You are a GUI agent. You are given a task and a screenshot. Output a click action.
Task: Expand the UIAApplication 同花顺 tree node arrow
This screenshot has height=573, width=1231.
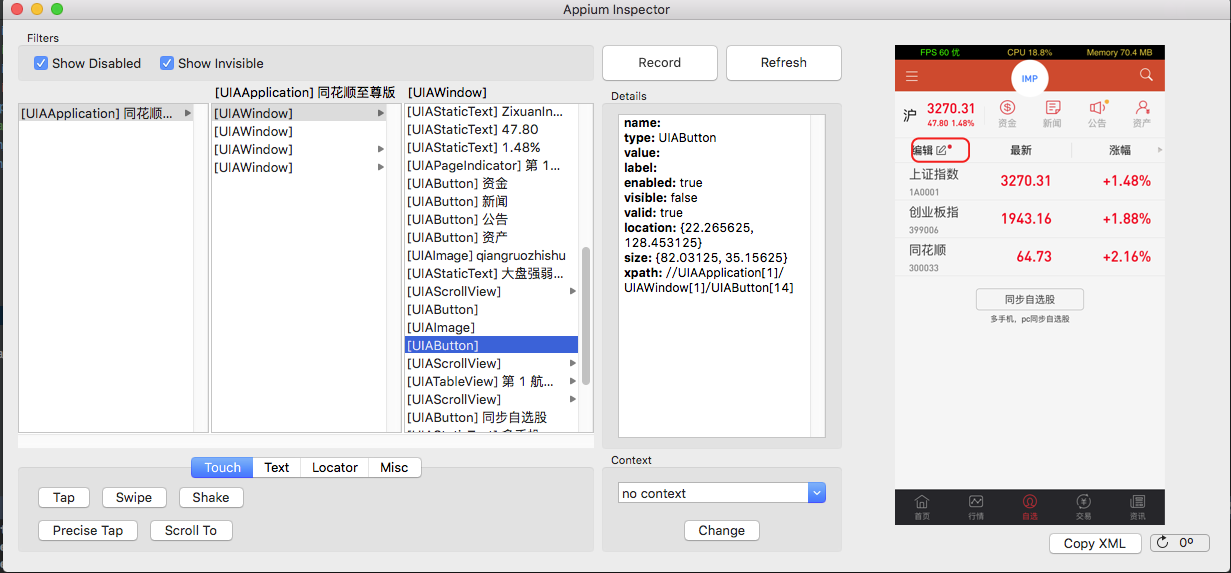188,114
